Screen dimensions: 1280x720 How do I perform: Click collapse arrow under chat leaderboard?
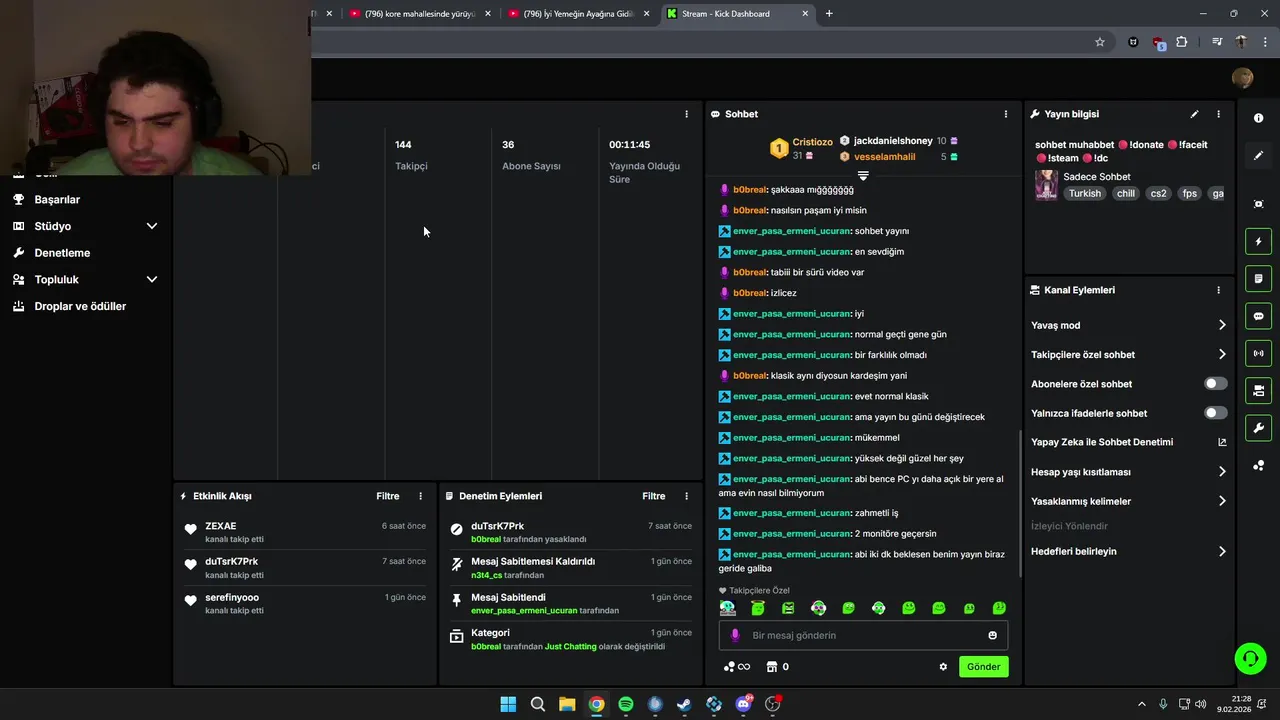click(863, 175)
